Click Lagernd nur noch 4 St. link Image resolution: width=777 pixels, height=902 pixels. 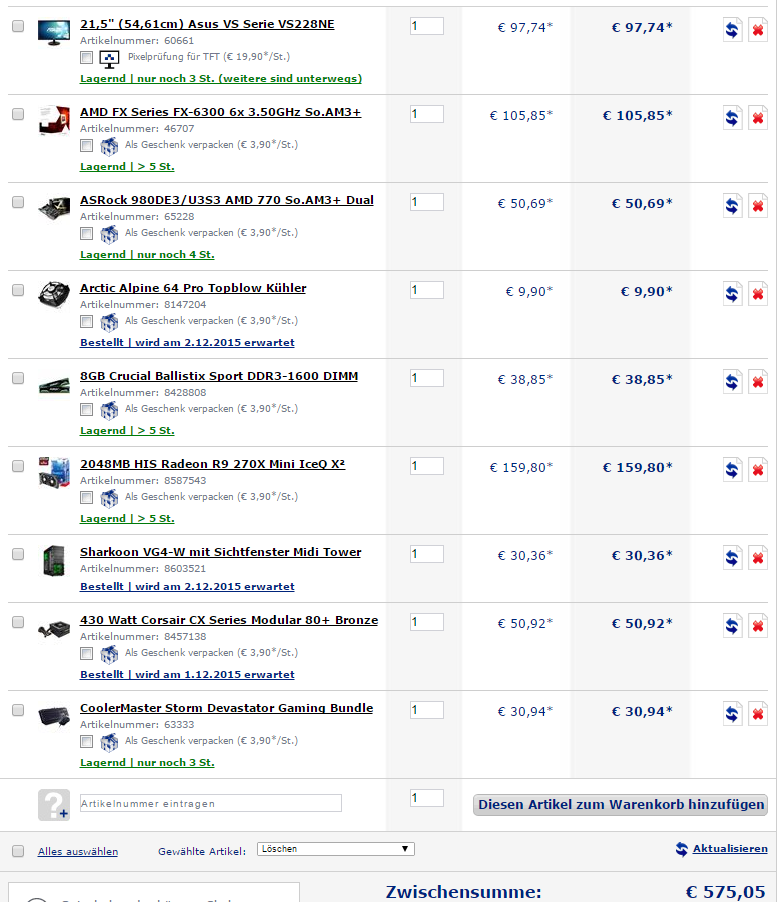(x=147, y=254)
